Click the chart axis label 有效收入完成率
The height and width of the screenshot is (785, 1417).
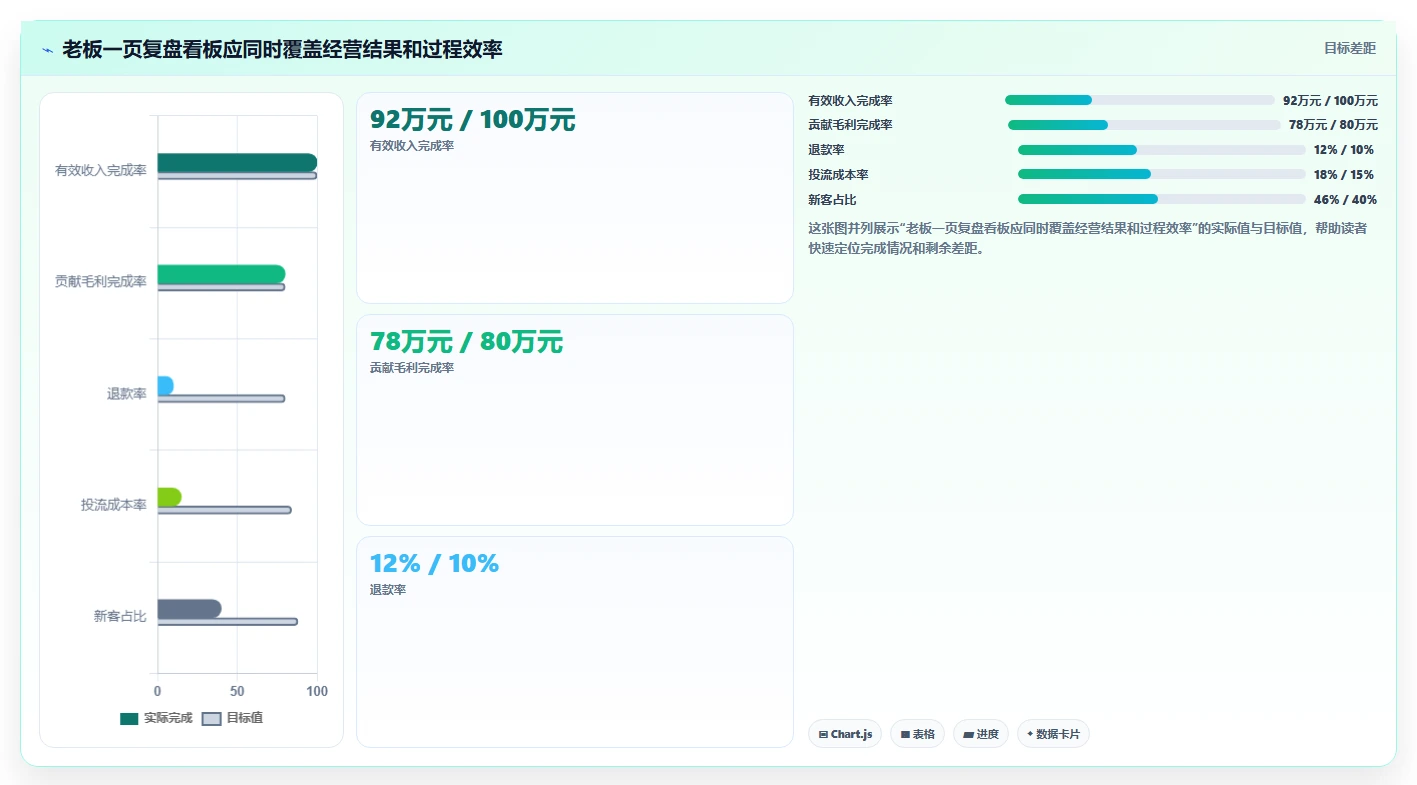coord(101,171)
